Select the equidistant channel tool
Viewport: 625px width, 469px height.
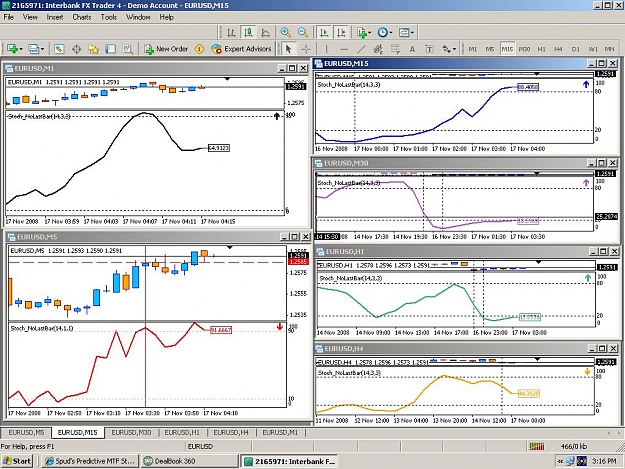coord(378,49)
